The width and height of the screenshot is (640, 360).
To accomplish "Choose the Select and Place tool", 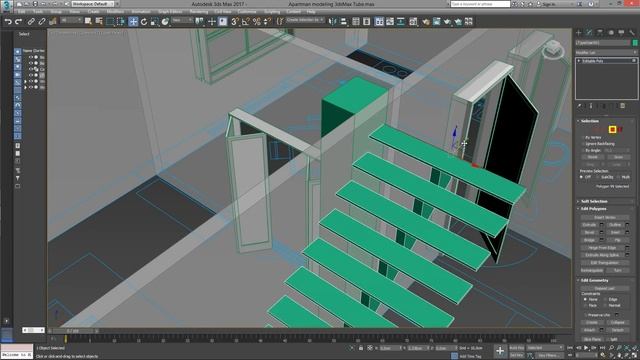I will coord(165,22).
